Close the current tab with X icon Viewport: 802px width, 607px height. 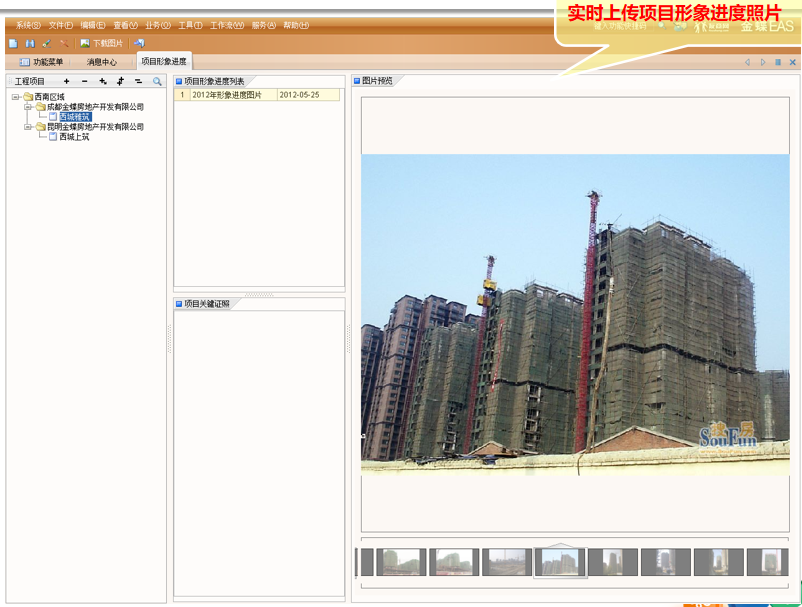[x=793, y=62]
